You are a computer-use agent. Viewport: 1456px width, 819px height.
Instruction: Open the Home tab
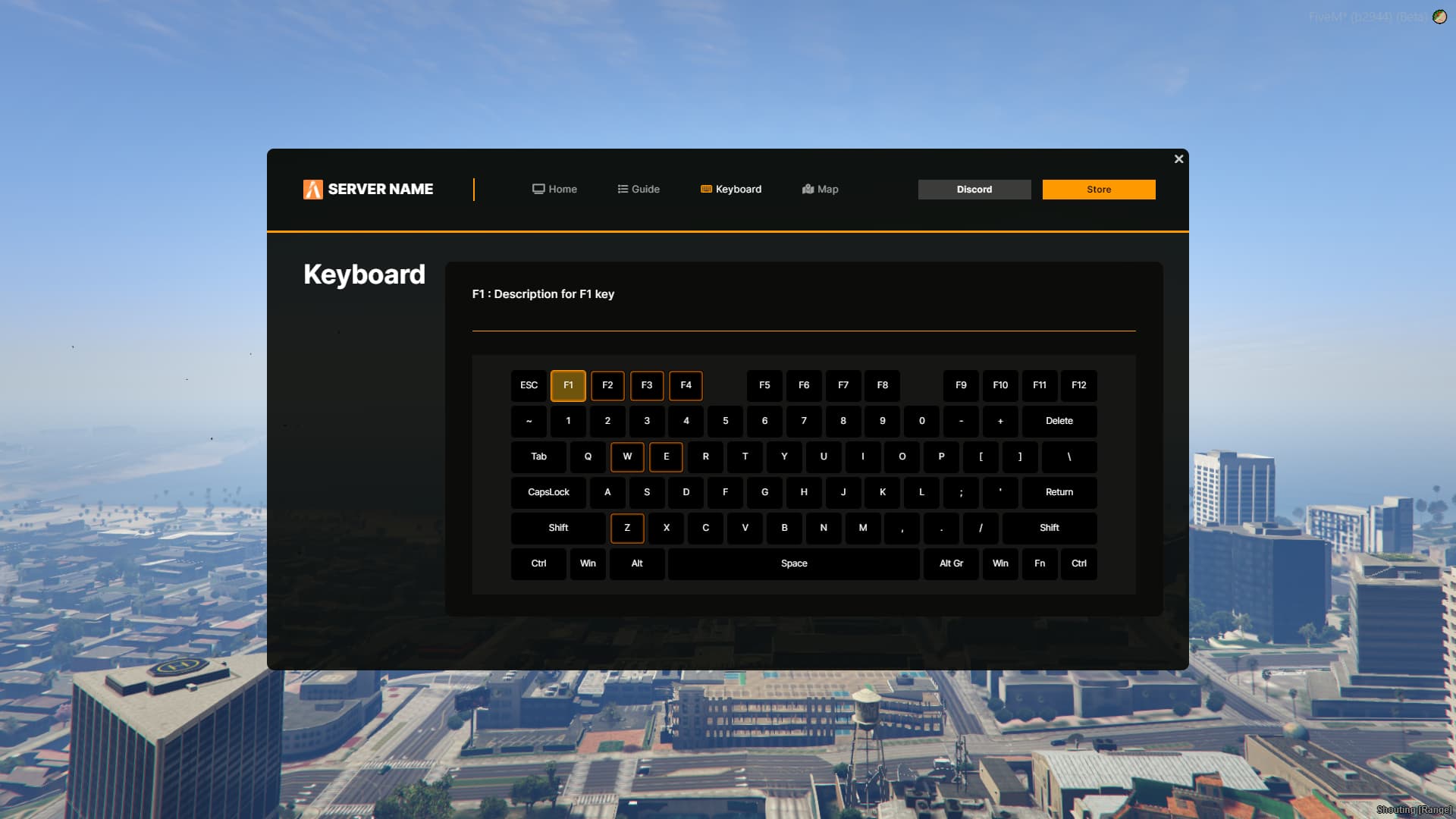pyautogui.click(x=554, y=190)
